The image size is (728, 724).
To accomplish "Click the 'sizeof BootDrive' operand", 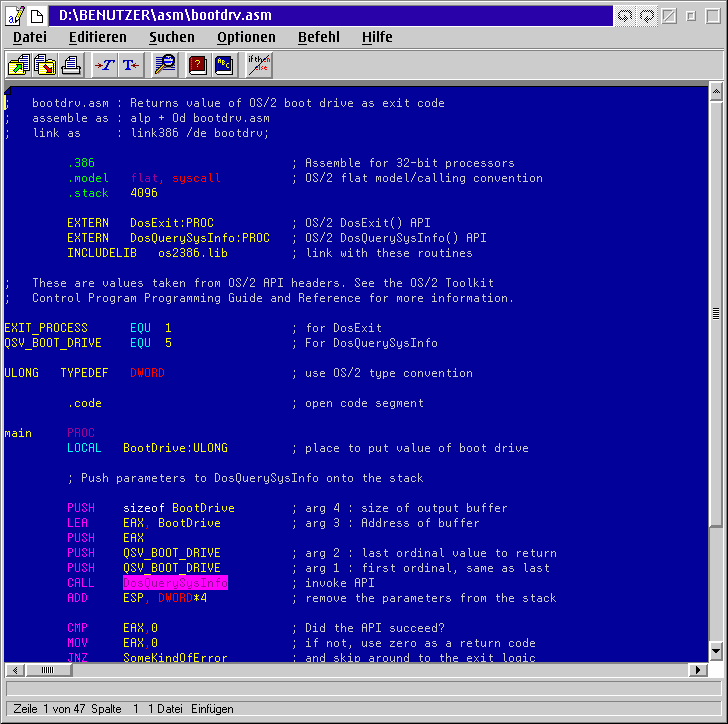I will click(x=179, y=508).
